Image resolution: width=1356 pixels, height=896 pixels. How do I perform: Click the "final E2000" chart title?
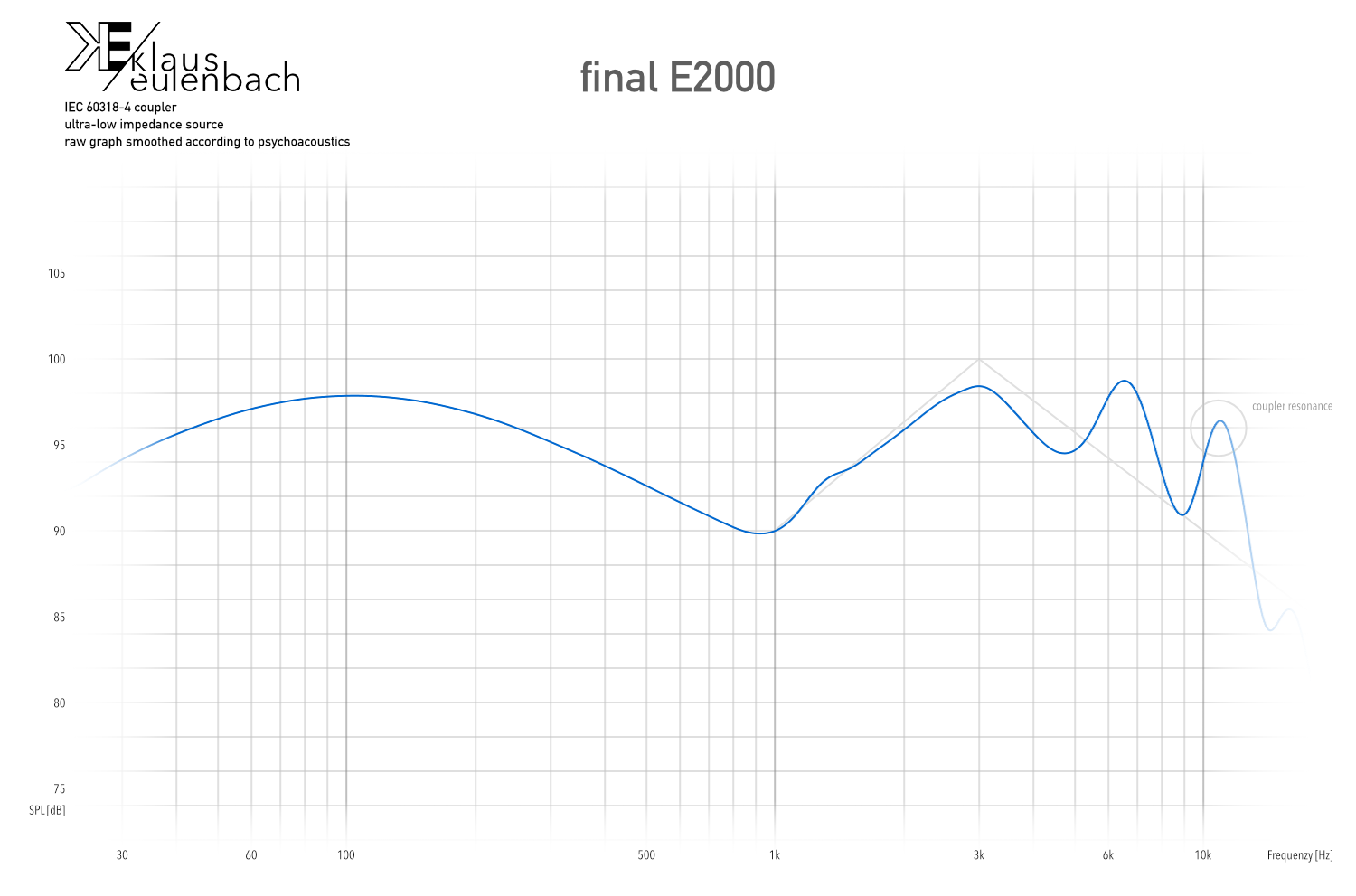[x=677, y=78]
